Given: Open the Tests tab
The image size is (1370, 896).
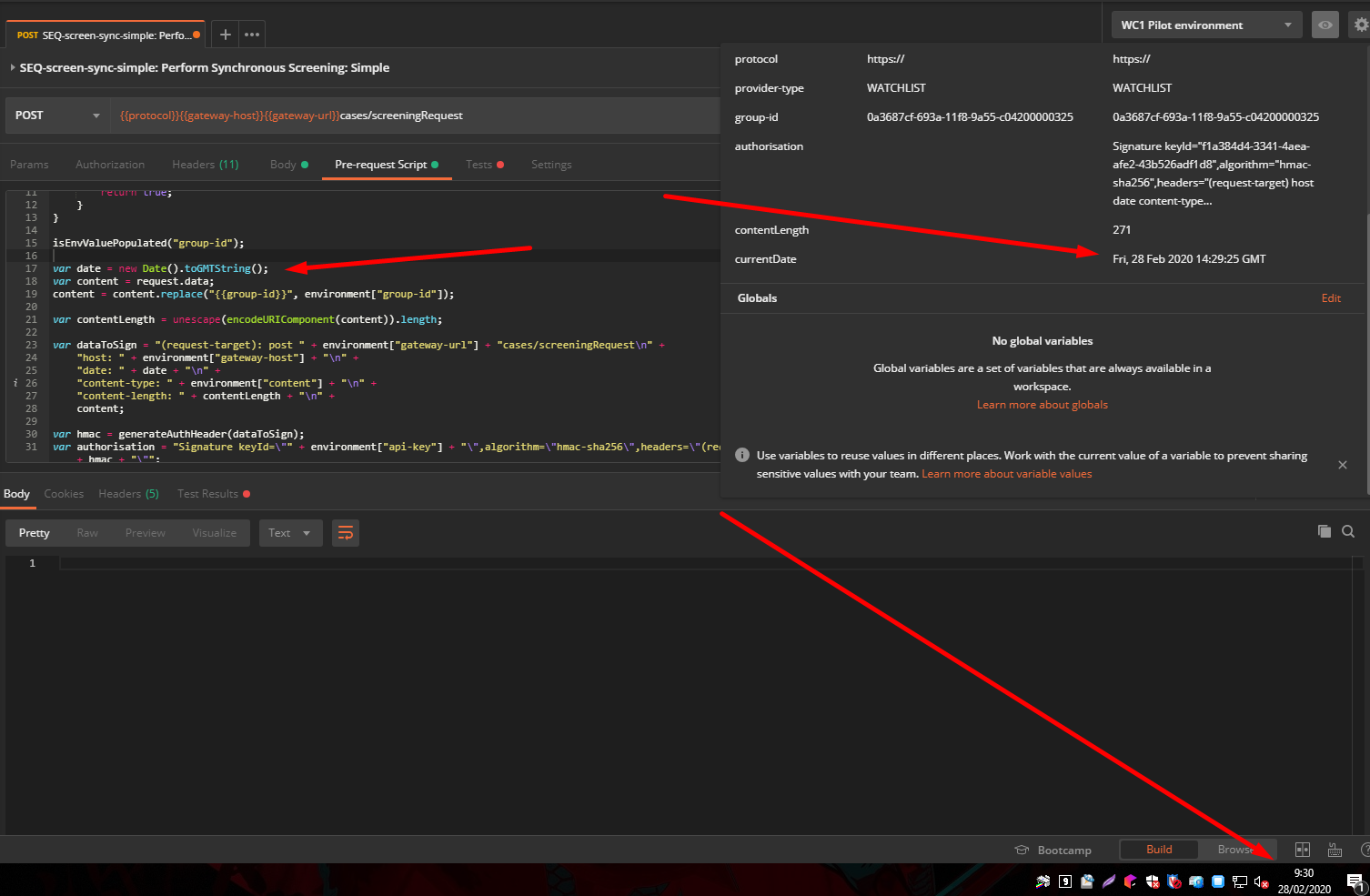Looking at the screenshot, I should [484, 165].
